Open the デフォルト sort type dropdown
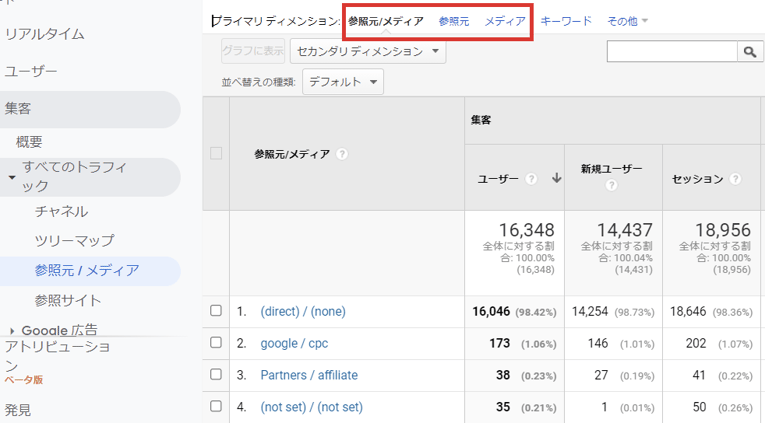Screen dimensions: 765x423 (x=343, y=82)
